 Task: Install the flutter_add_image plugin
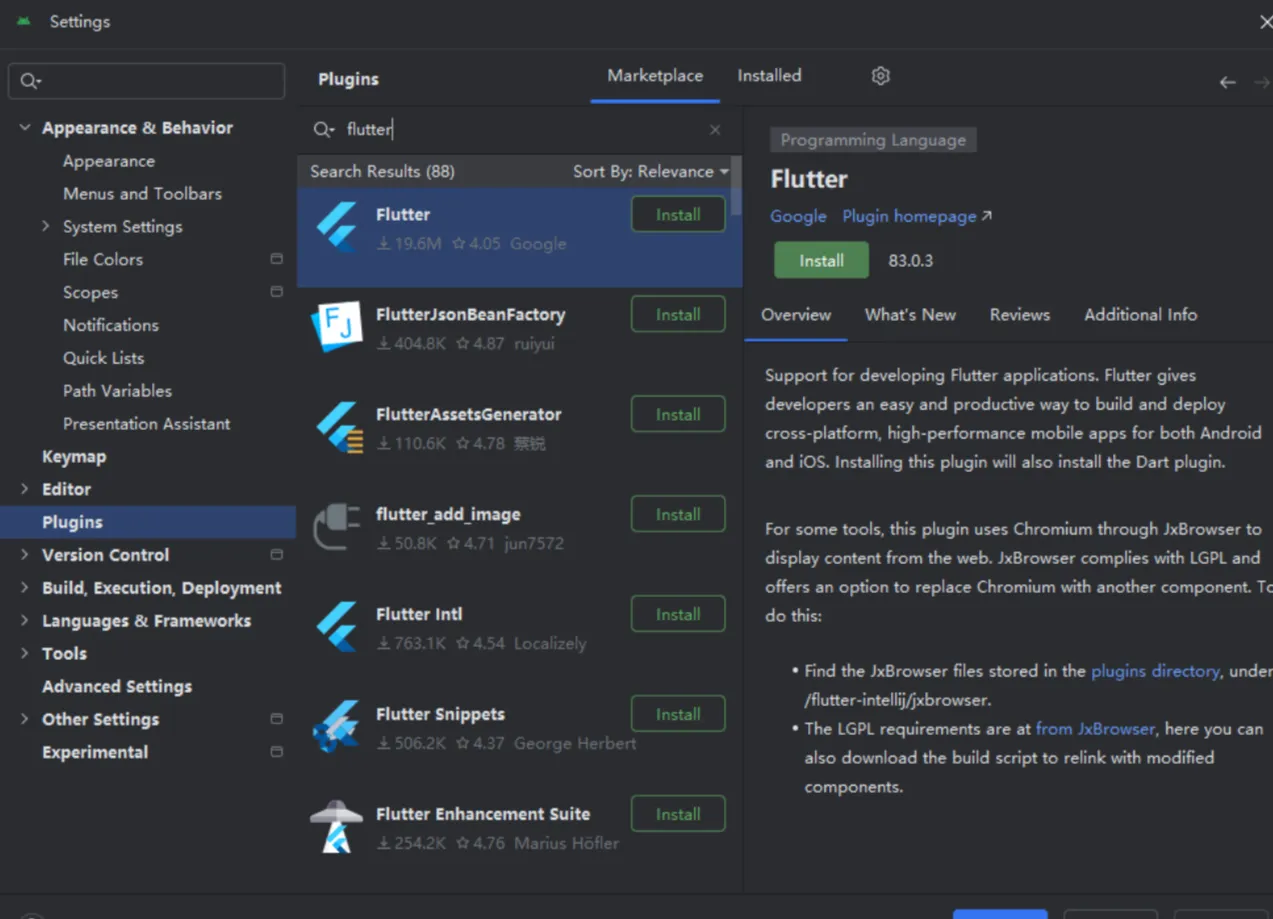(678, 515)
